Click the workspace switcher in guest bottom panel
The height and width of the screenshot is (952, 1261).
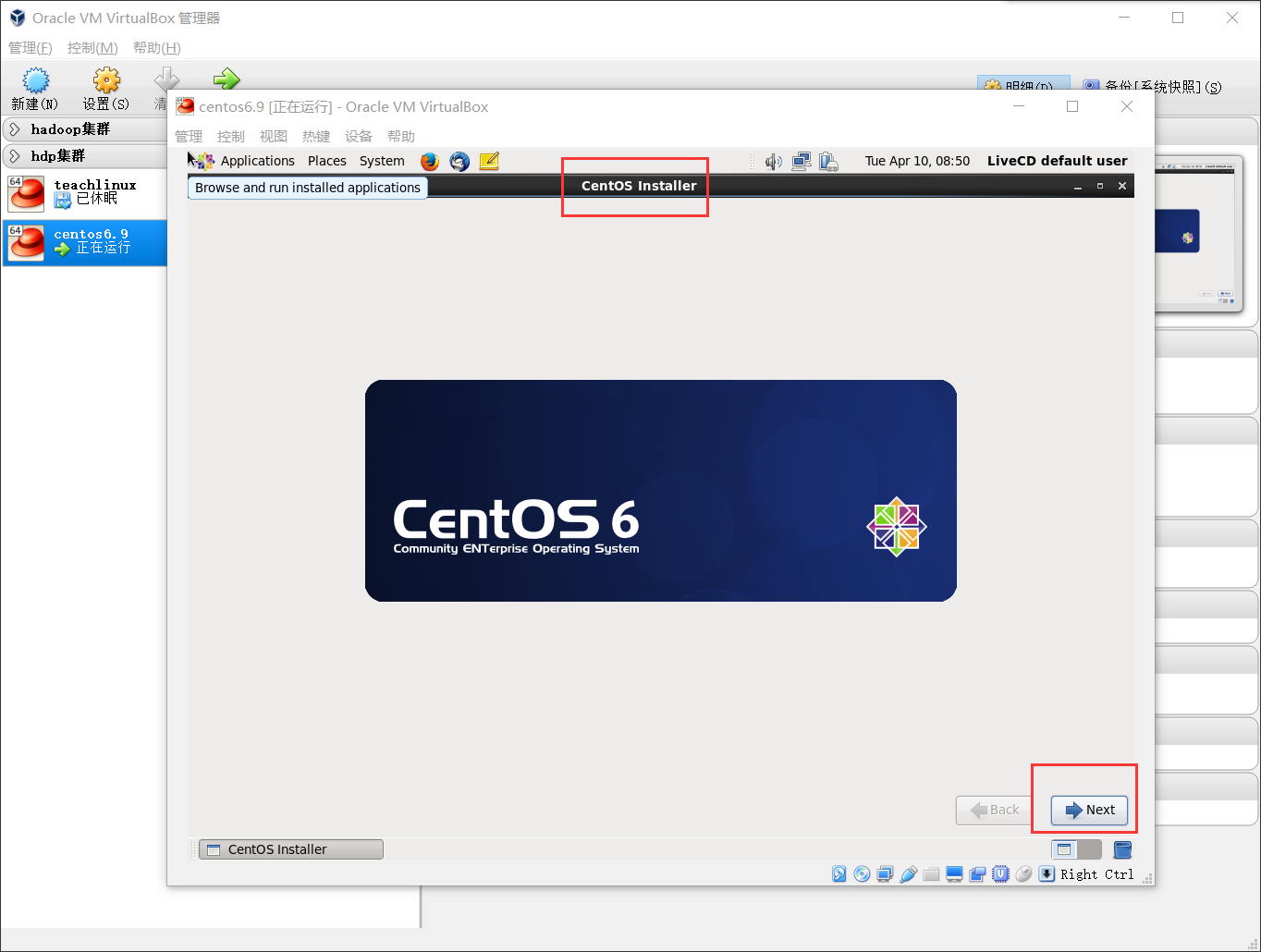pyautogui.click(x=1076, y=849)
